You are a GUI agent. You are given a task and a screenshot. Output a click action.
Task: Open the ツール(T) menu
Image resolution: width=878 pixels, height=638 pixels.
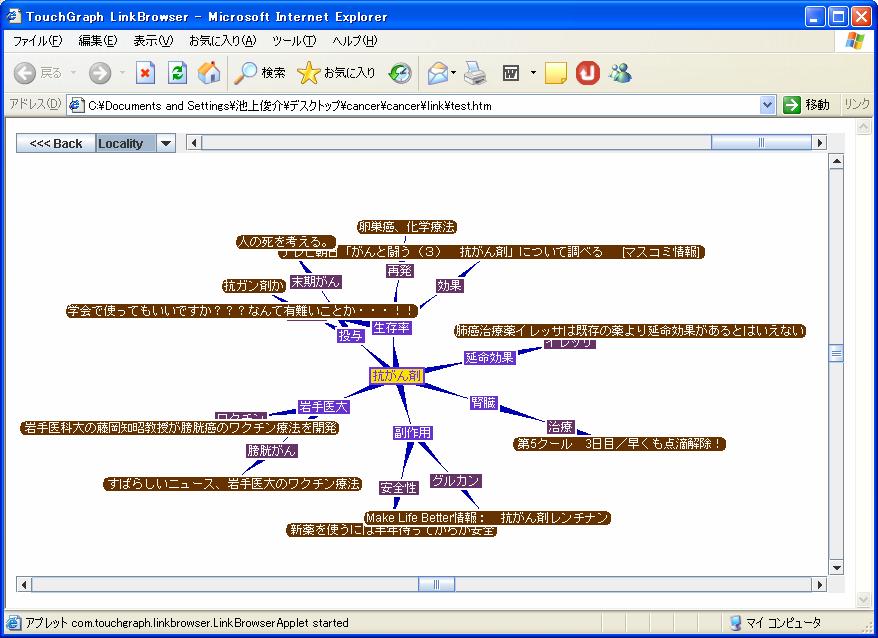(x=293, y=41)
